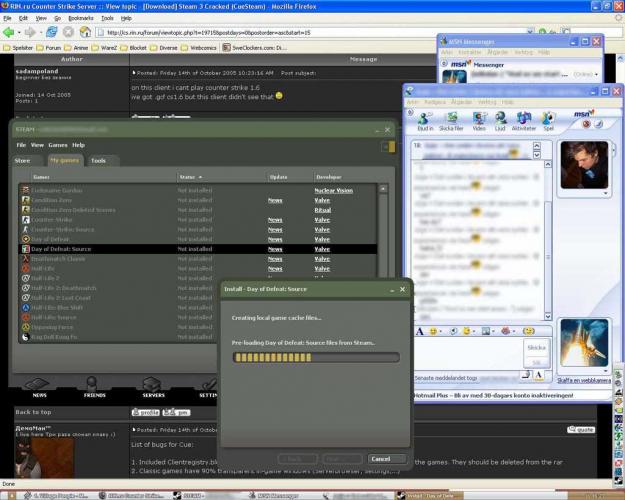Click Bjud in icon in MSN chat

click(424, 121)
